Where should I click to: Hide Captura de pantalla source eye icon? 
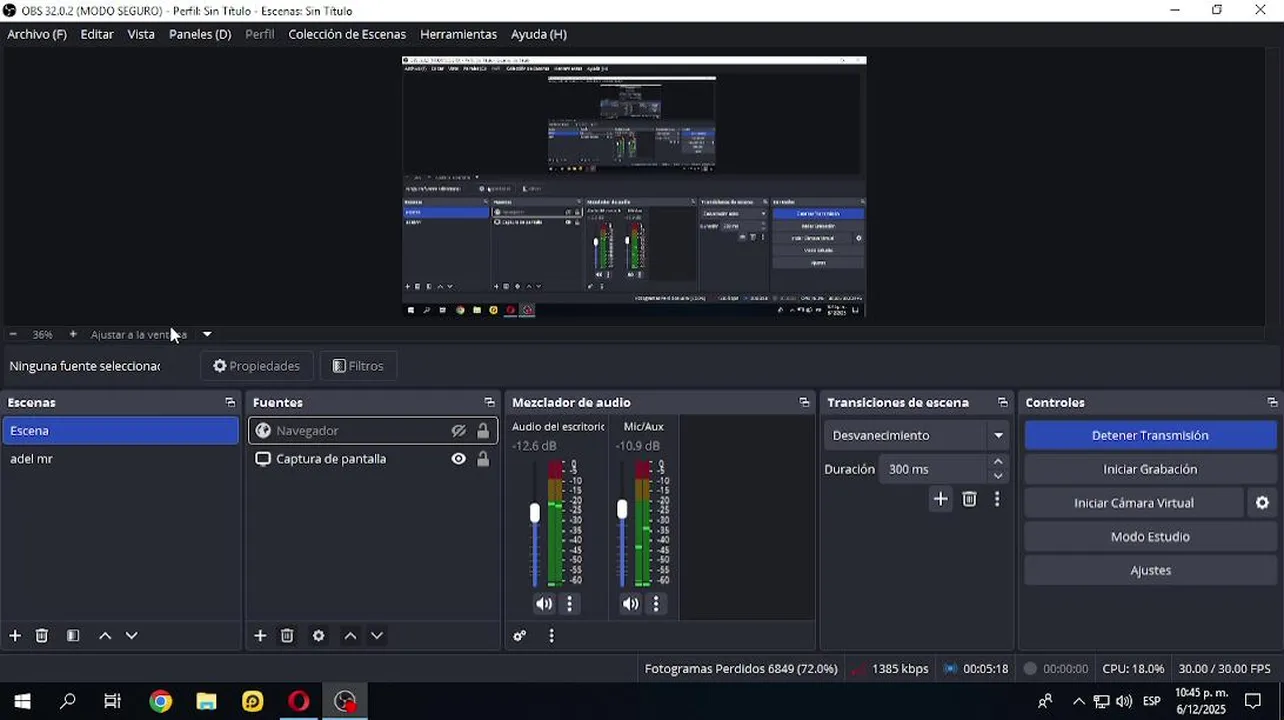coord(458,459)
